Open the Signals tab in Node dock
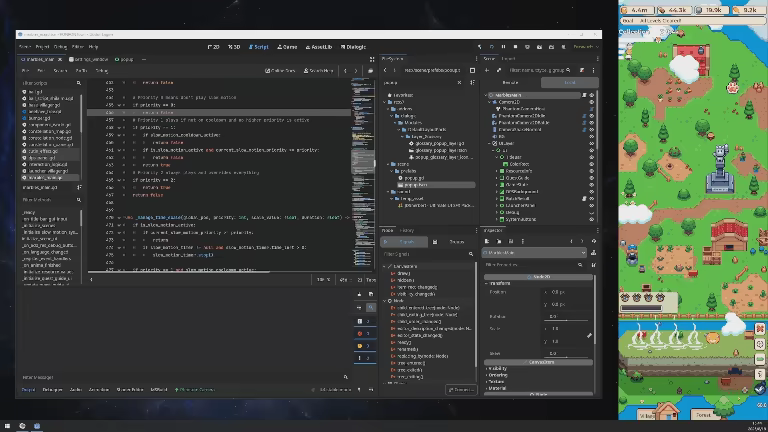The image size is (768, 432). click(x=403, y=242)
